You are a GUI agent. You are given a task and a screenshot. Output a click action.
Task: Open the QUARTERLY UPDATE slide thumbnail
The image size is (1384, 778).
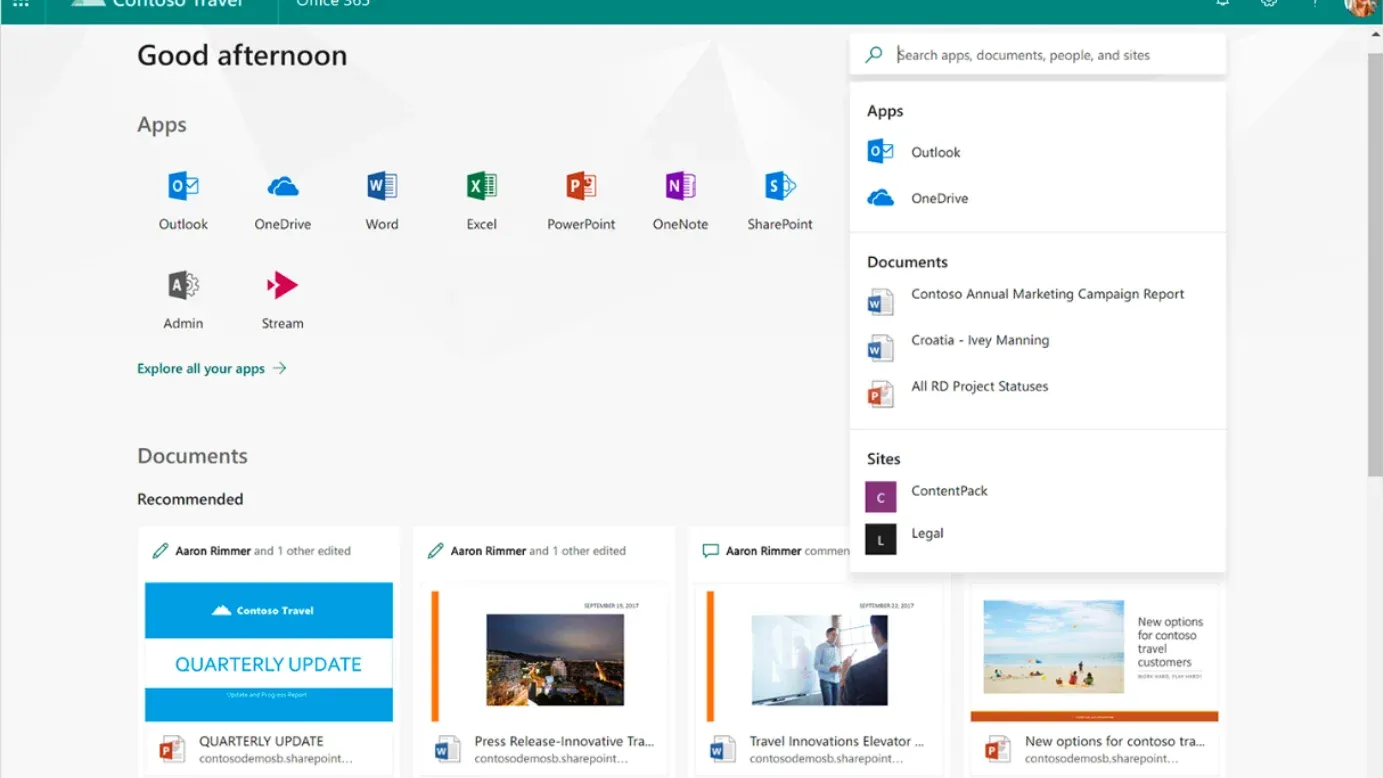pyautogui.click(x=269, y=652)
